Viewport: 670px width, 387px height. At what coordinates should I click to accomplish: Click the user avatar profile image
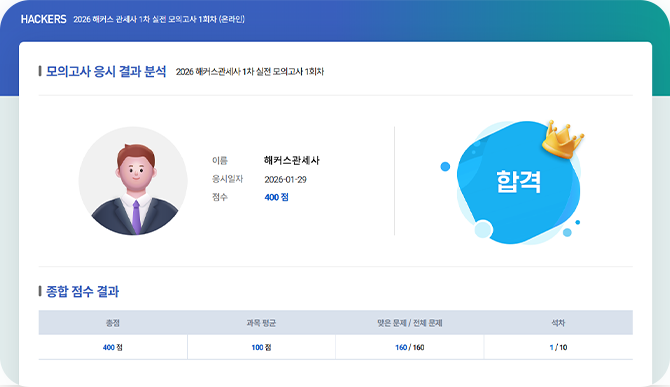click(133, 181)
